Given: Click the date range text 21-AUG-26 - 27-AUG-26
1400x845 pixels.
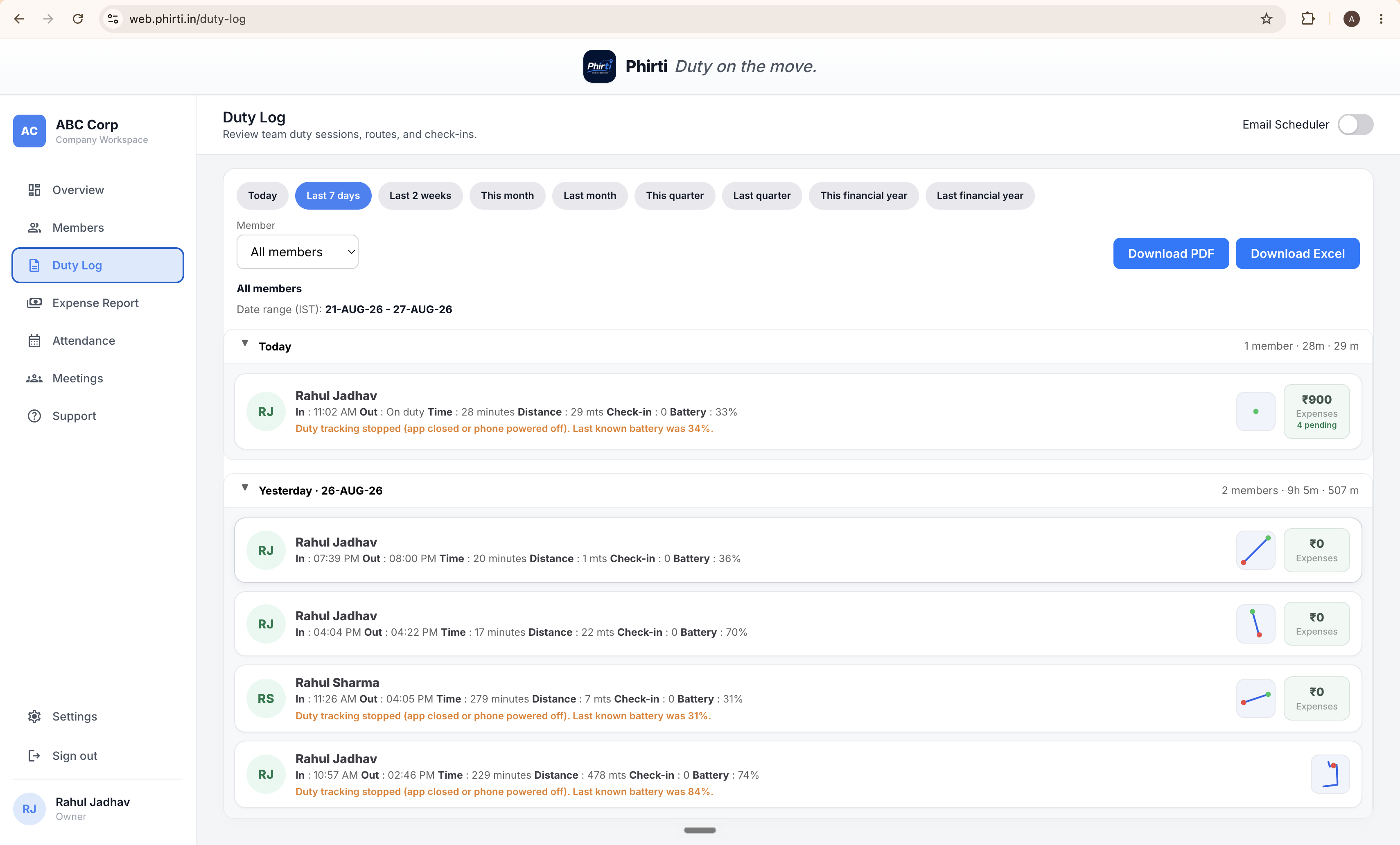Looking at the screenshot, I should pyautogui.click(x=388, y=309).
